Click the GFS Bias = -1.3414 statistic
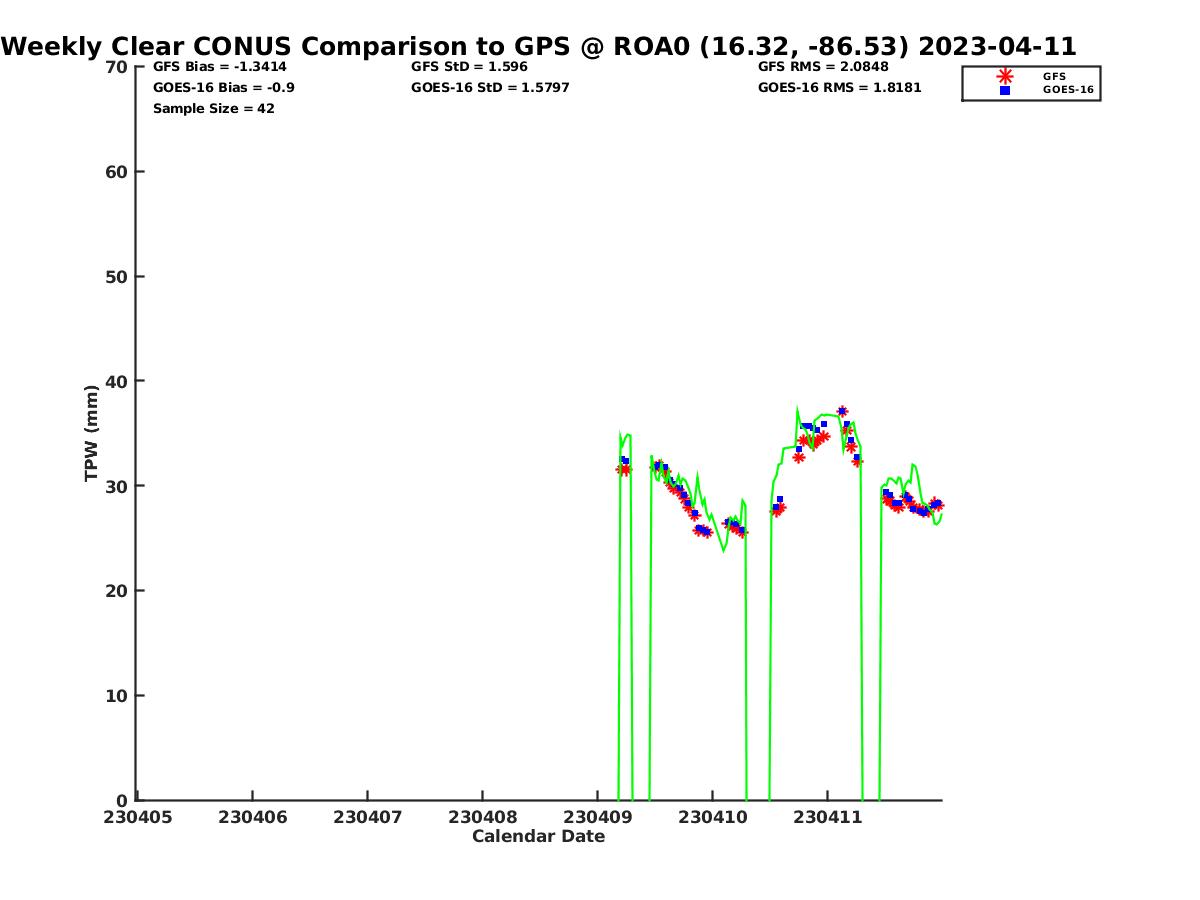This screenshot has width=1200, height=900. click(x=219, y=67)
